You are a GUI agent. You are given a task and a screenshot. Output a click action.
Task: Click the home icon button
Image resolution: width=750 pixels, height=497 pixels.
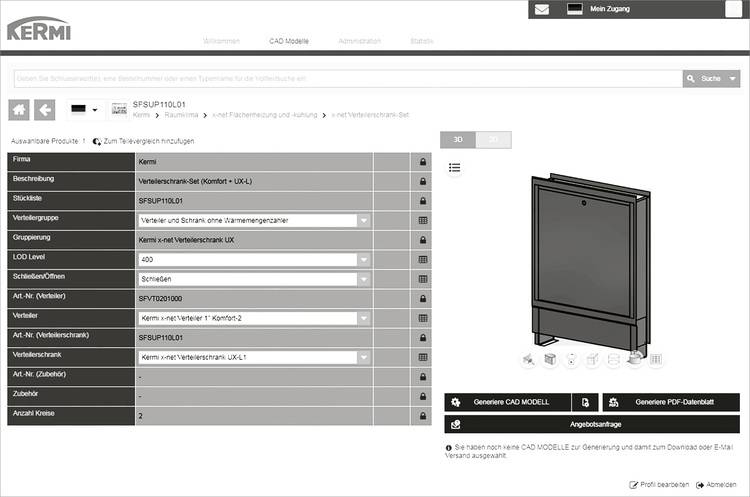(19, 109)
